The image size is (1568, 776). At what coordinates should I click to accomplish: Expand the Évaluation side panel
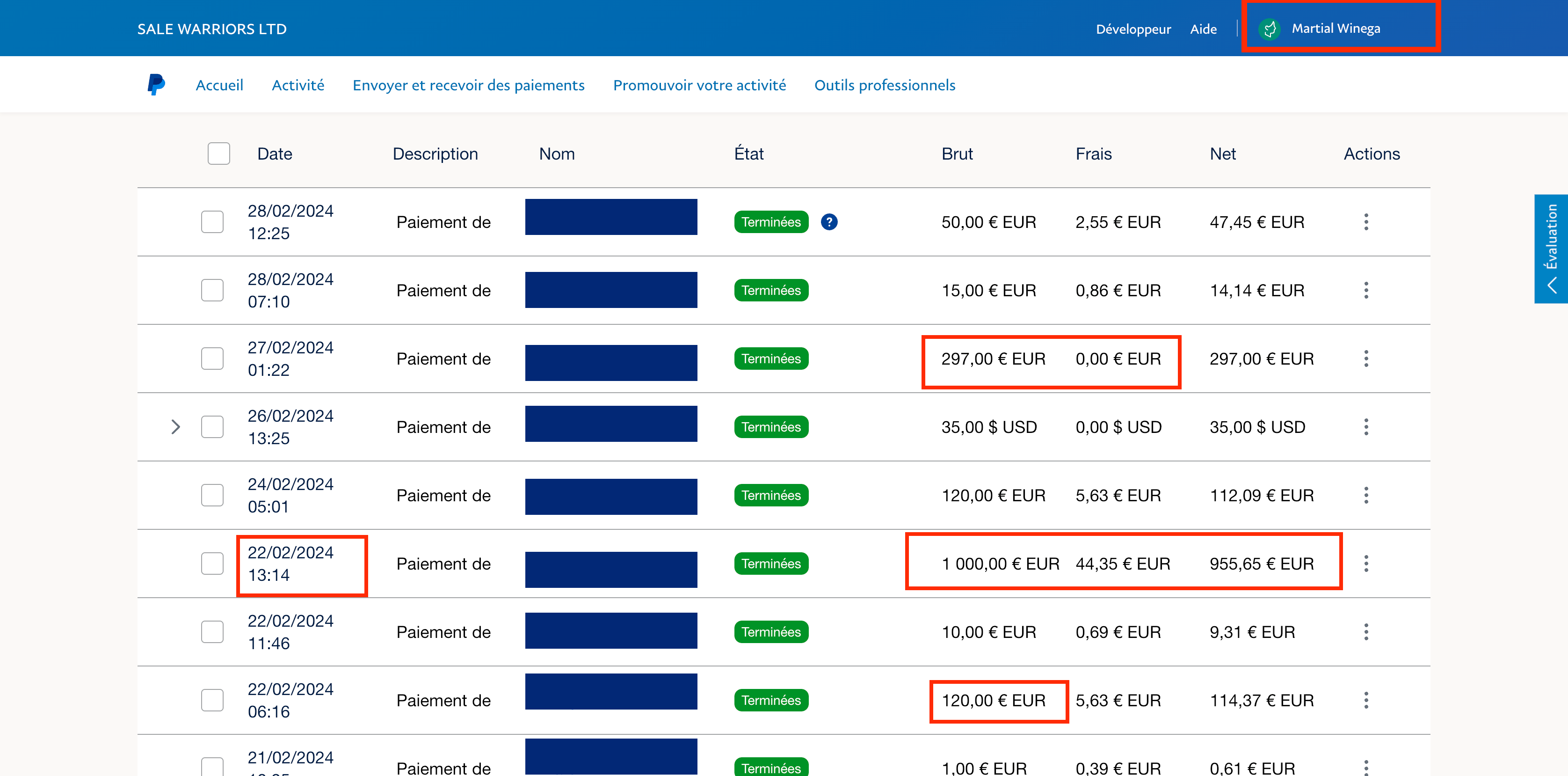coord(1551,249)
